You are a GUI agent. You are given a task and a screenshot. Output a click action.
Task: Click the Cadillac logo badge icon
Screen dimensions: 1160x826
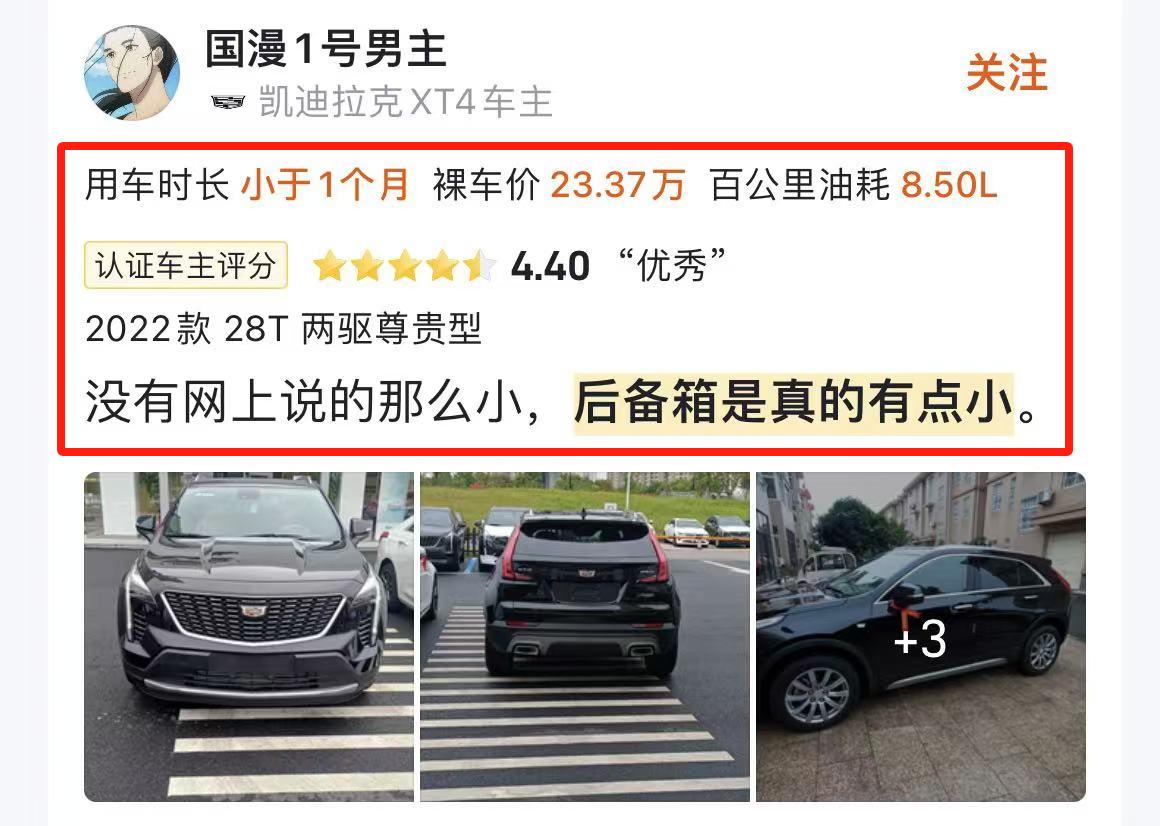[x=228, y=102]
